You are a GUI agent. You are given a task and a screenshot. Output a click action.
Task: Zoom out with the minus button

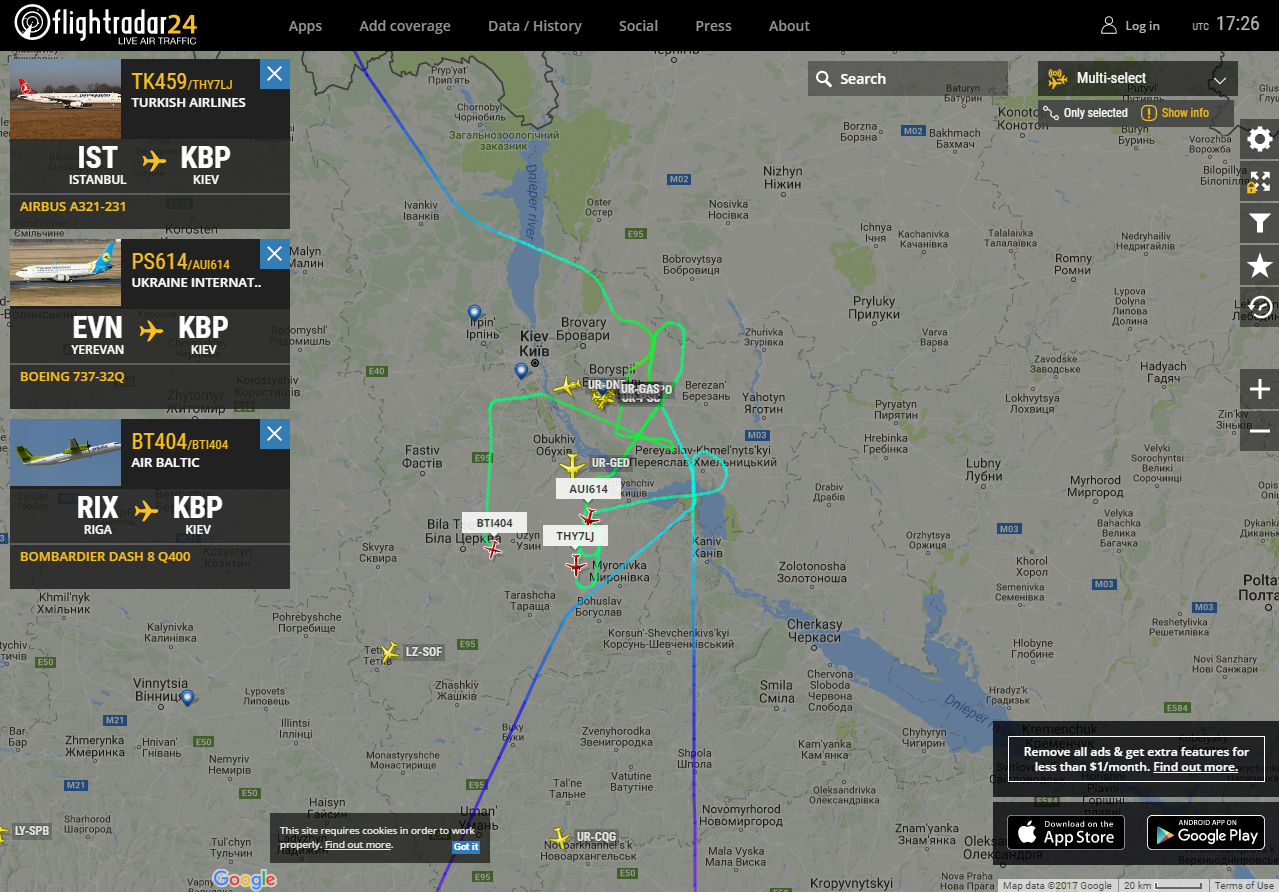coord(1259,431)
